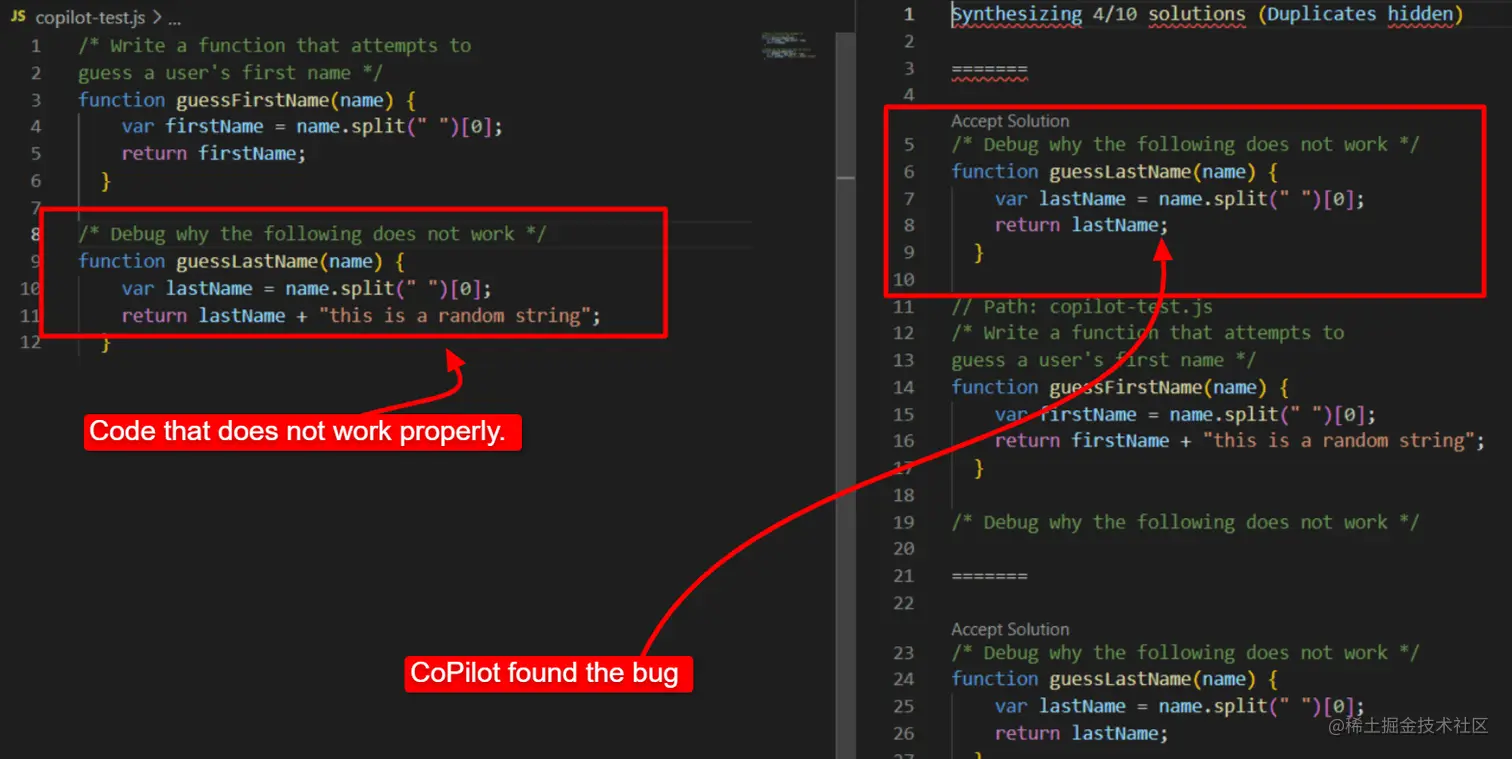Click '/* Write a function that attempts to' on copilot-test.js line 1
This screenshot has width=1512, height=759.
275,45
